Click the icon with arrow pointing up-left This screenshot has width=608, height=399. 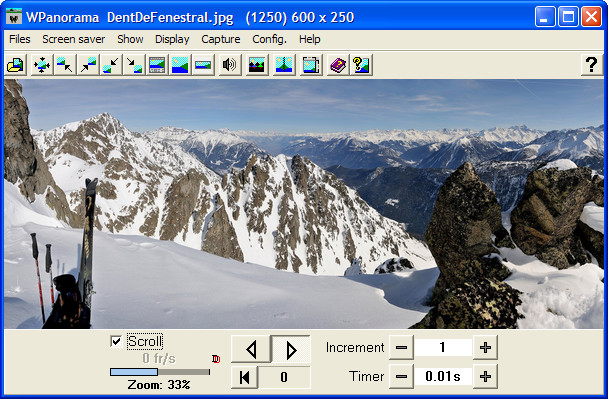point(65,64)
